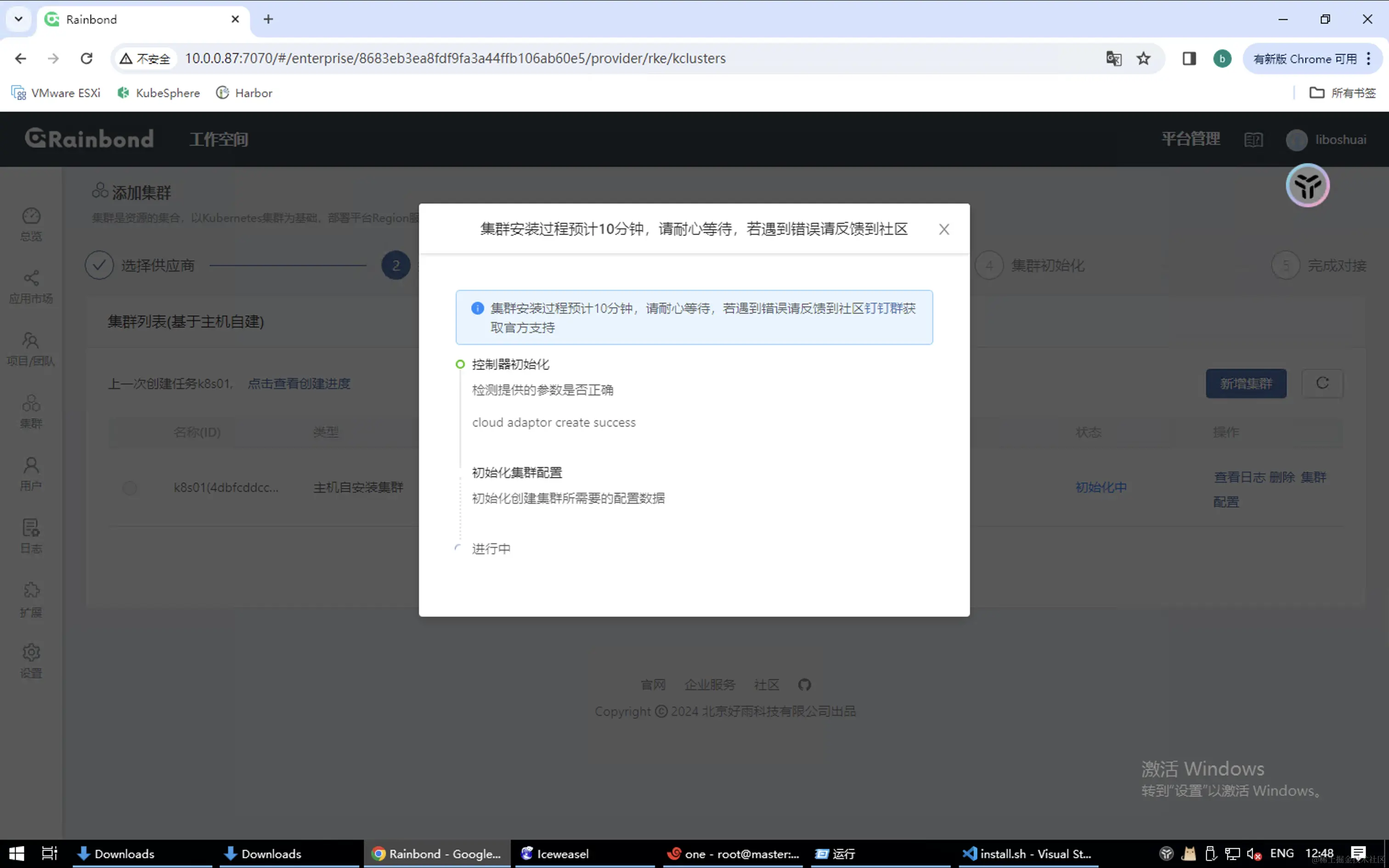Open the 扩展 extensions sidebar icon
This screenshot has width=1389, height=868.
tap(31, 598)
